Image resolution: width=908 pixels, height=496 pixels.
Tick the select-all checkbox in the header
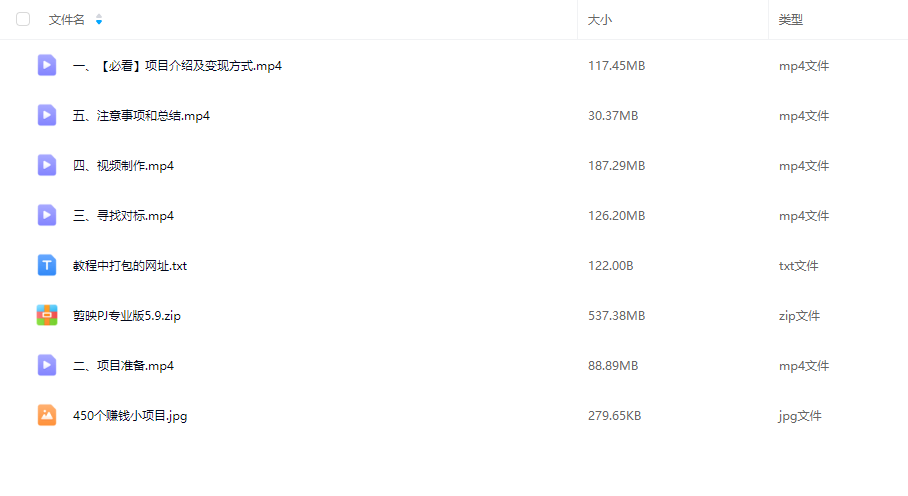[23, 19]
